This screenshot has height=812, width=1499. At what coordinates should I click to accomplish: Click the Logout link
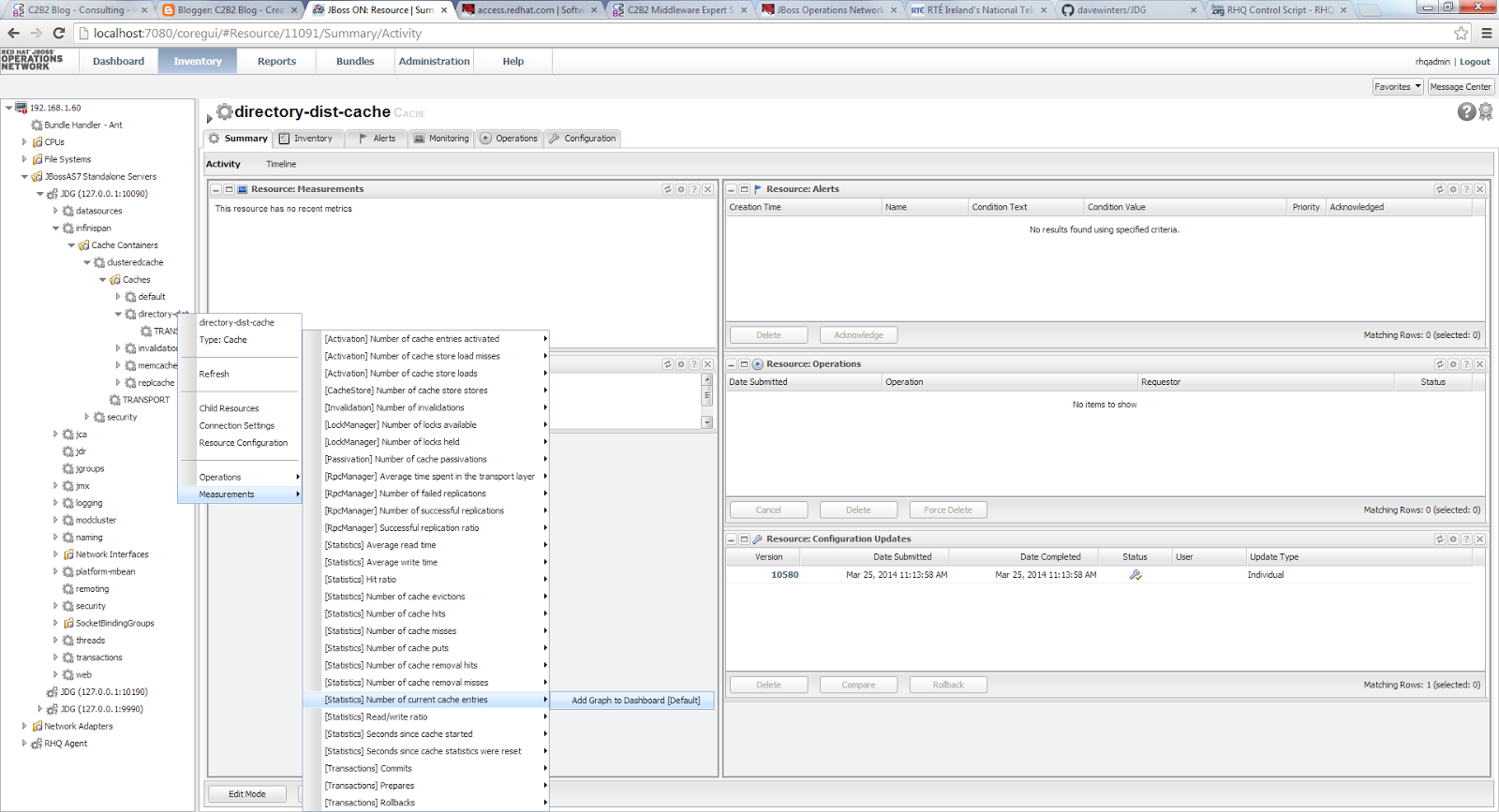pos(1475,62)
